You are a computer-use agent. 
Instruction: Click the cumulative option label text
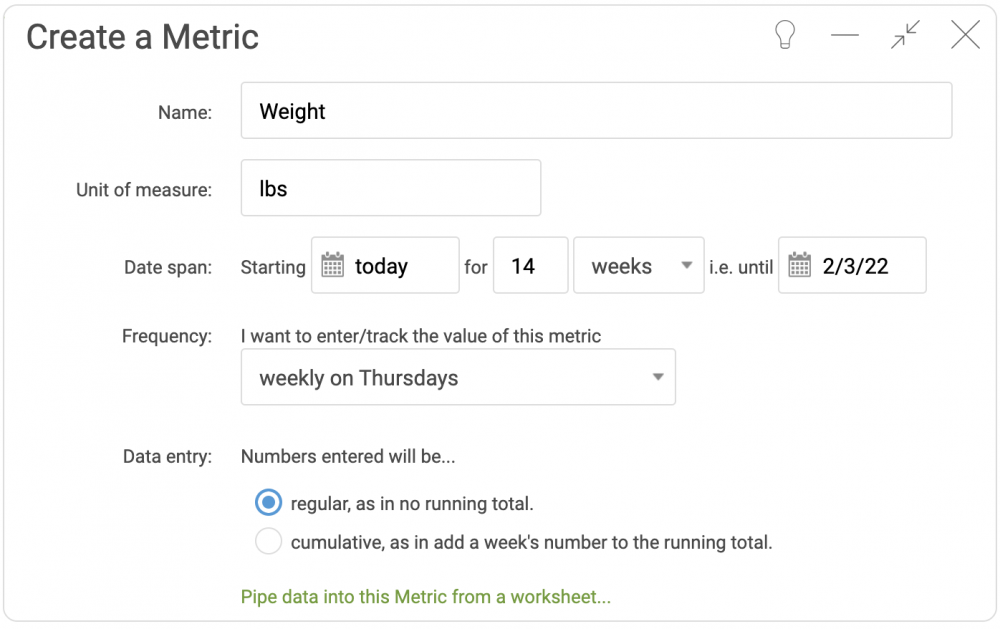(531, 542)
